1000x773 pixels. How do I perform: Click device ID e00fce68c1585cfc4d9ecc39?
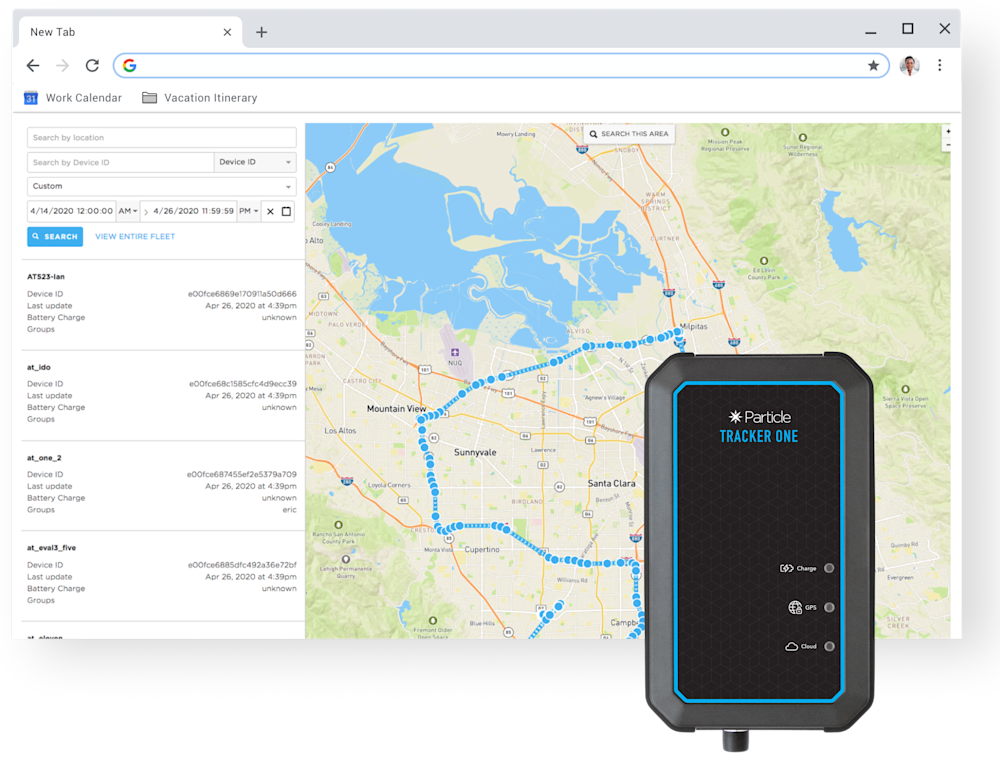[x=242, y=384]
